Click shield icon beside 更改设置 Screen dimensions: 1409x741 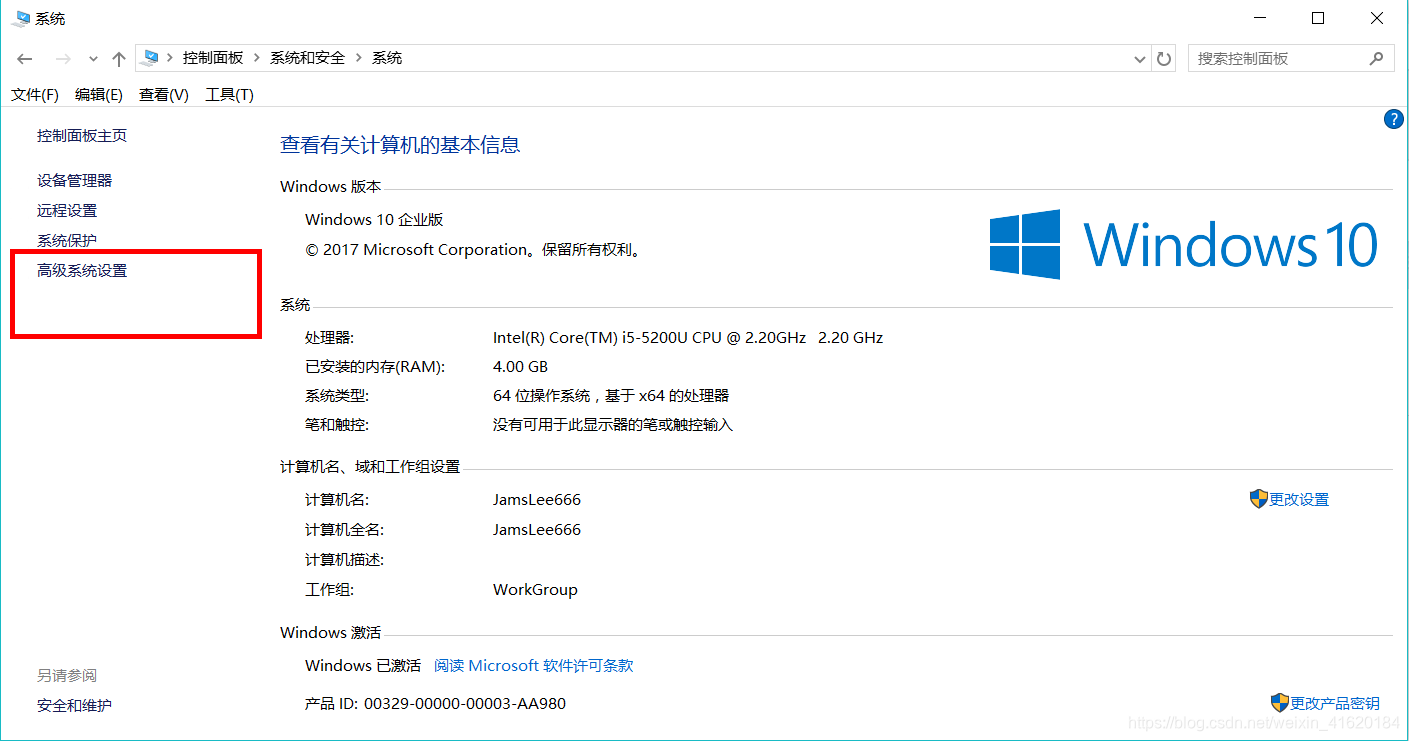point(1259,499)
